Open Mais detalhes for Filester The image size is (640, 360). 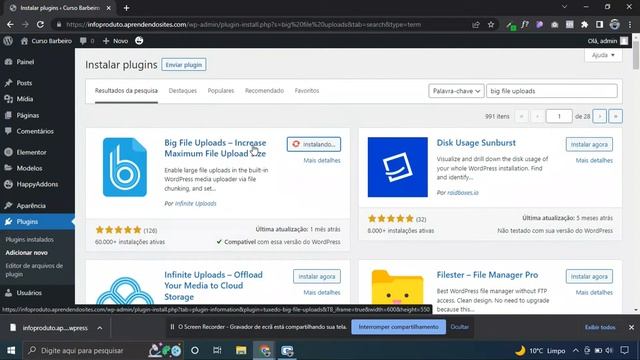[x=594, y=293]
